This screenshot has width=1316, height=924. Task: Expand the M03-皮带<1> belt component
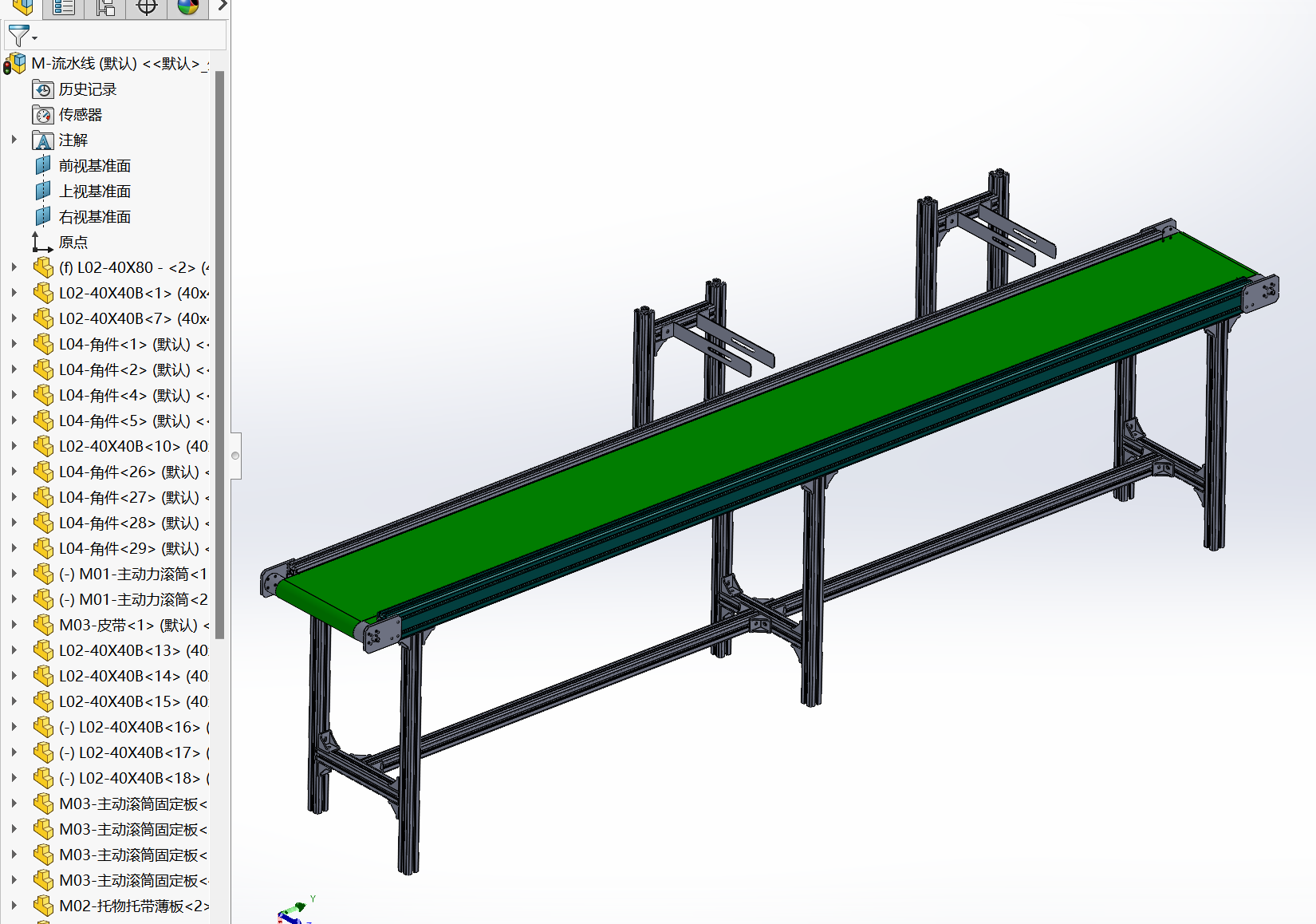(x=14, y=625)
